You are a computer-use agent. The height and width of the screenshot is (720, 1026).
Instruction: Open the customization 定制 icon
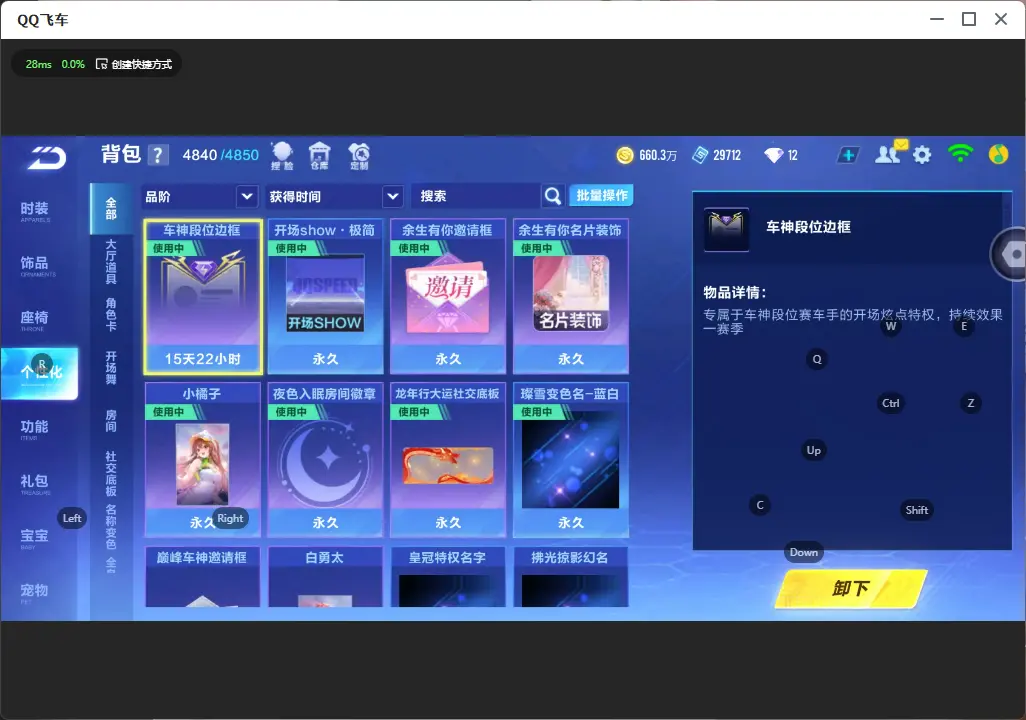(x=359, y=156)
